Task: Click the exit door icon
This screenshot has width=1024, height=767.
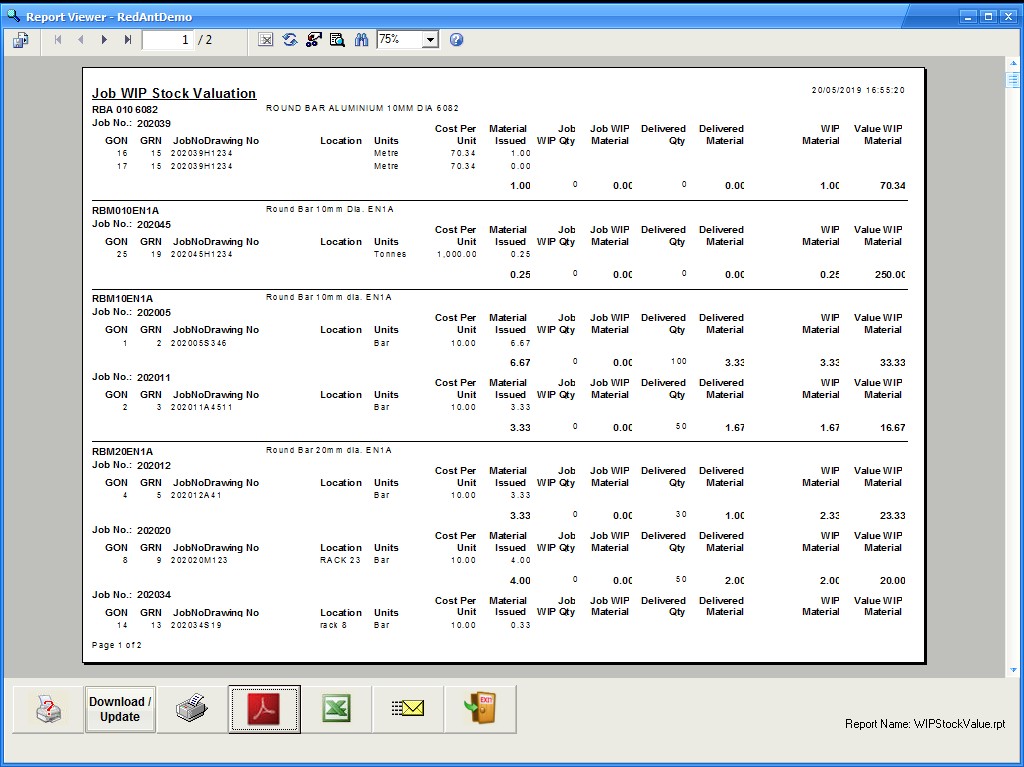Action: coord(480,709)
